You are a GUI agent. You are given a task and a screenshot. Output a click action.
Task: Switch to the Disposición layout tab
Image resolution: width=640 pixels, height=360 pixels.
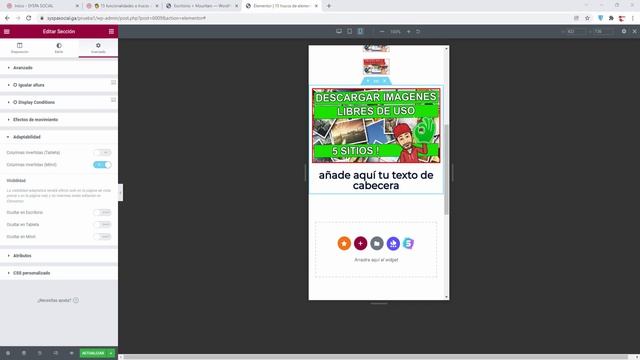pyautogui.click(x=20, y=48)
